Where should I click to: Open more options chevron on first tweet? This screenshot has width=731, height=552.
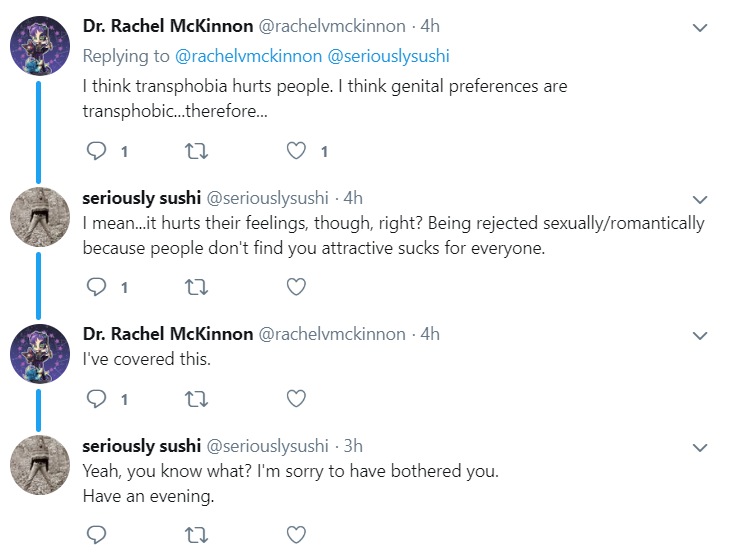(700, 28)
